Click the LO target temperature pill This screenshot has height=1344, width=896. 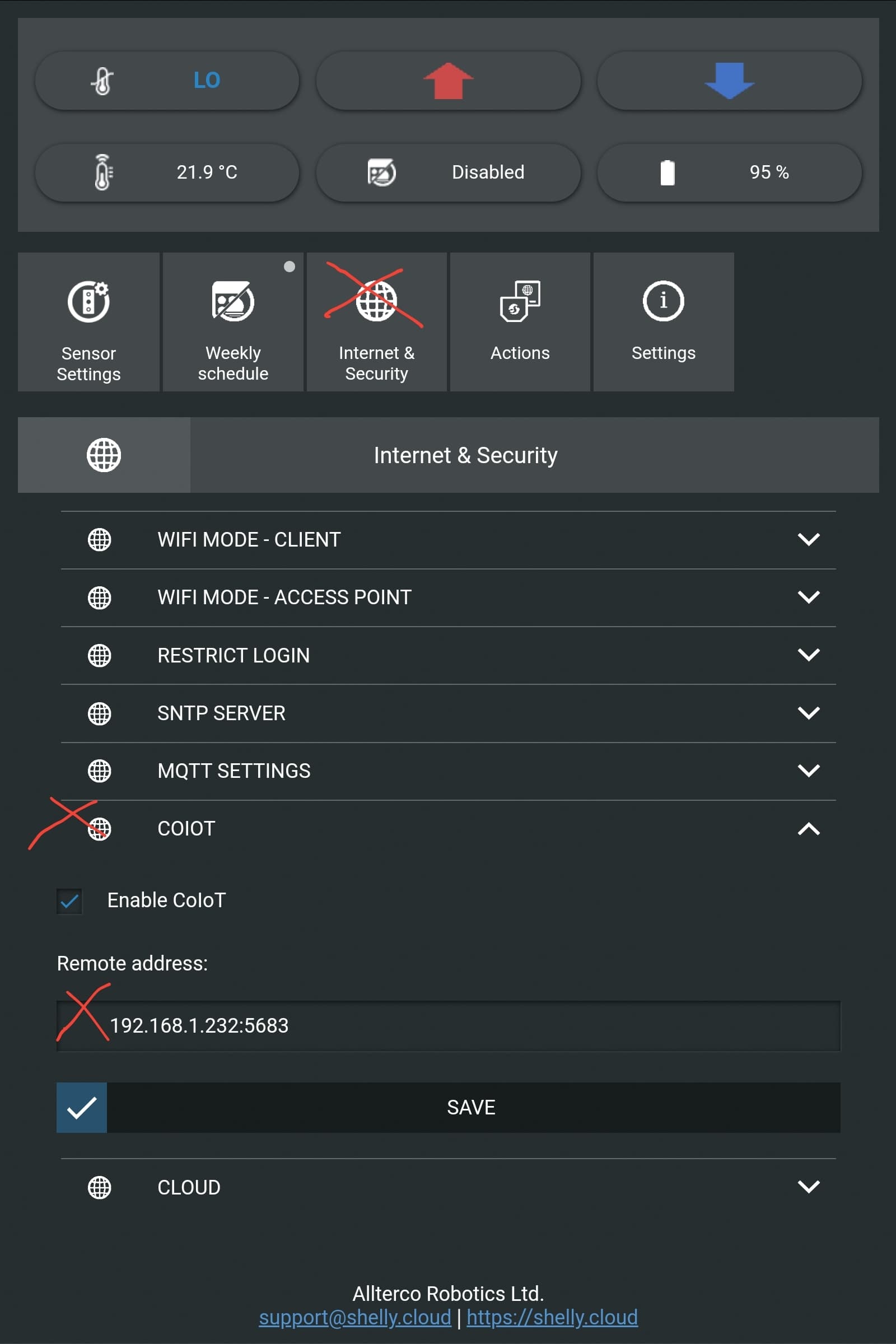click(x=167, y=81)
